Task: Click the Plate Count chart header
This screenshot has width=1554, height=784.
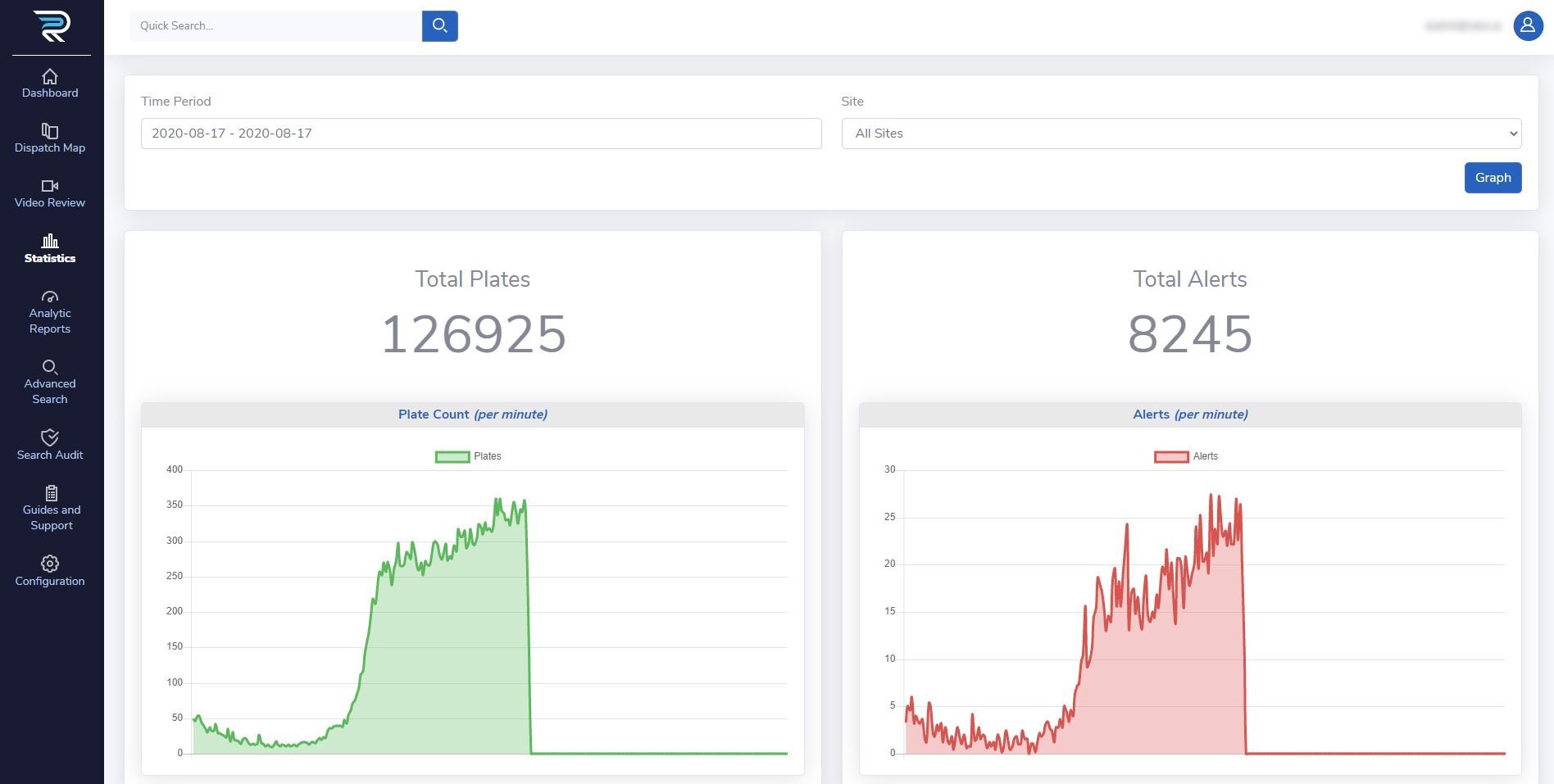Action: pyautogui.click(x=473, y=415)
